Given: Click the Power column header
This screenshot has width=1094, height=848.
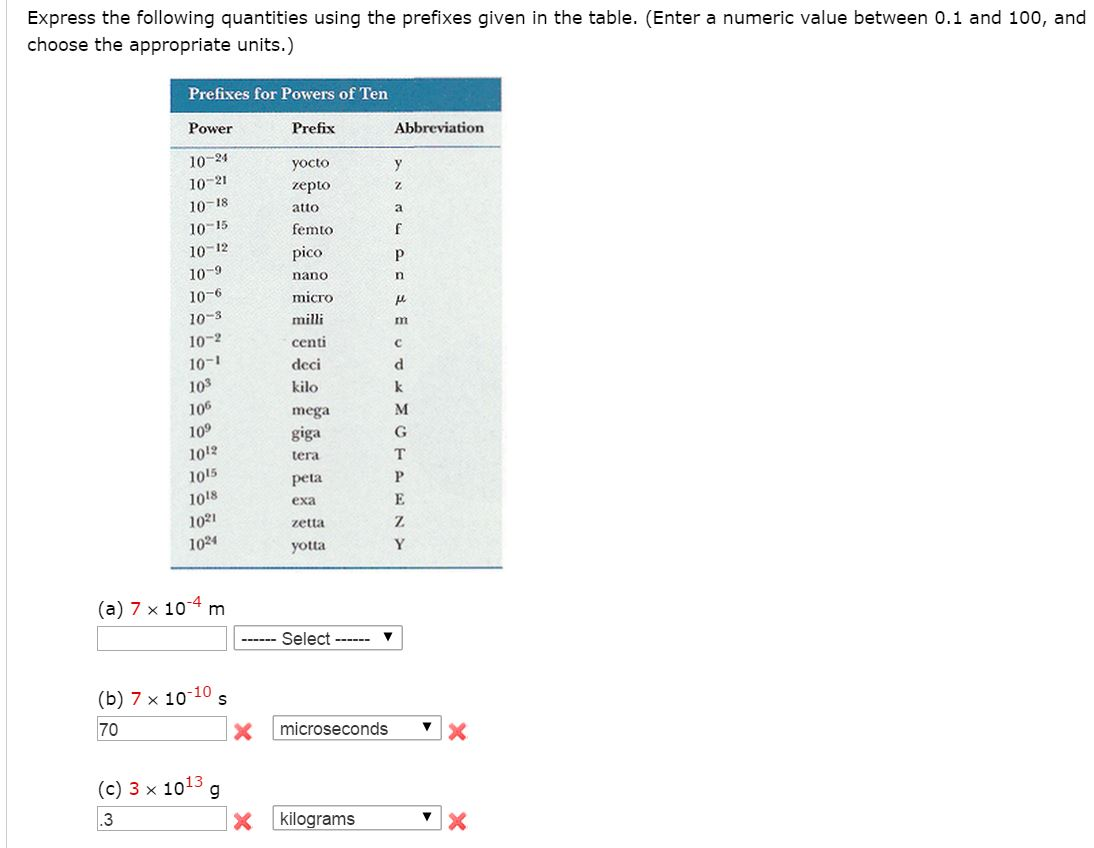Looking at the screenshot, I should [x=210, y=128].
